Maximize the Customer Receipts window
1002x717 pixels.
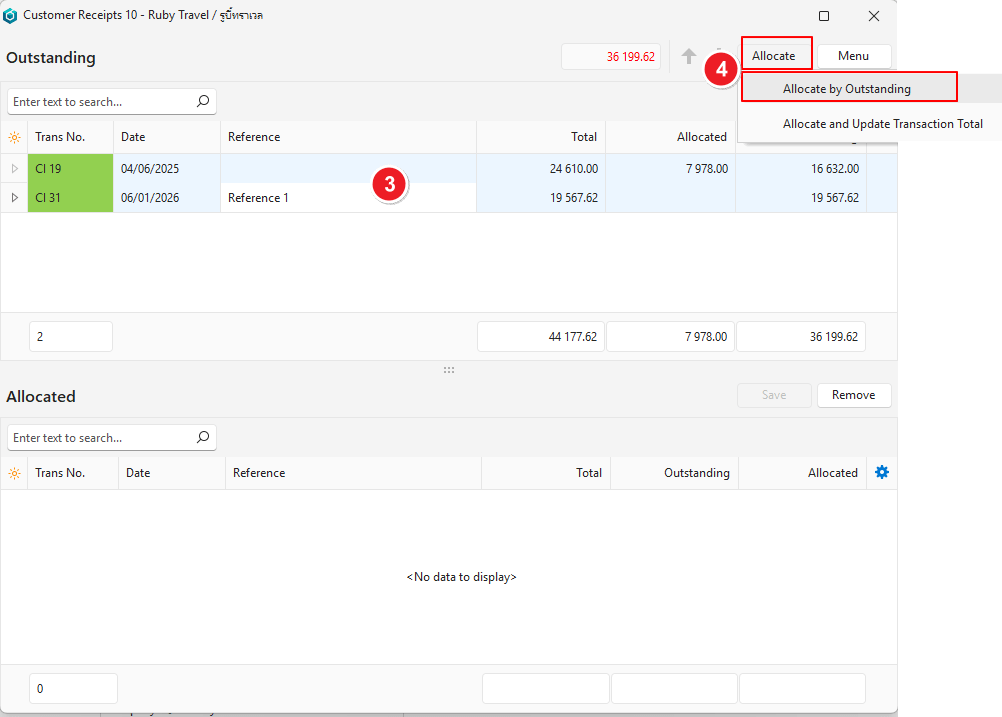(x=824, y=16)
